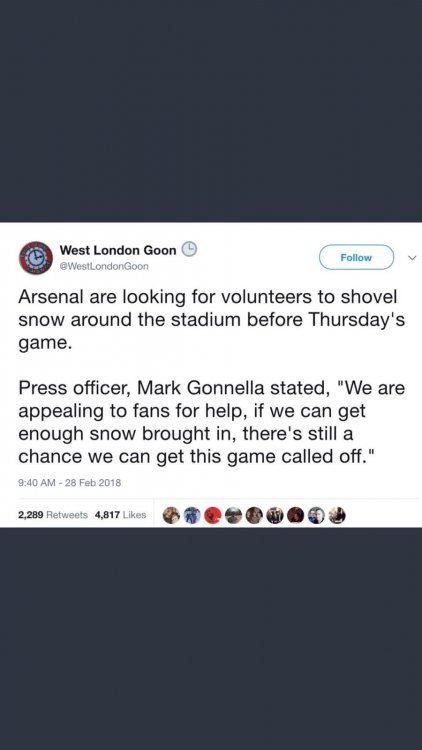Screen dimensions: 422x750
Task: Open the @WestLondonGoon handle link
Action: [x=104, y=266]
